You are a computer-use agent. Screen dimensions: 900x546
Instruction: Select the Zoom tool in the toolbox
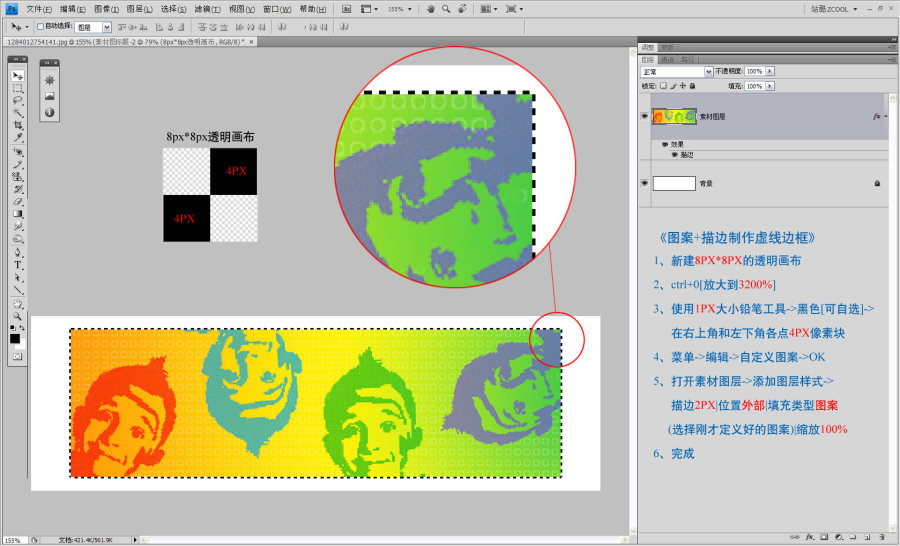point(18,316)
